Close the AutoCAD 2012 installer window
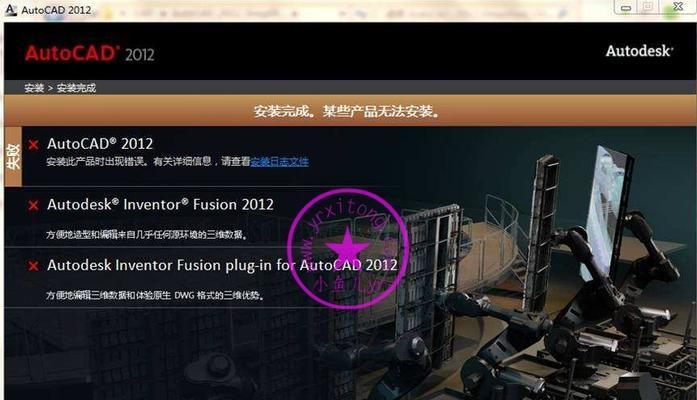The height and width of the screenshot is (400, 697). tap(678, 7)
